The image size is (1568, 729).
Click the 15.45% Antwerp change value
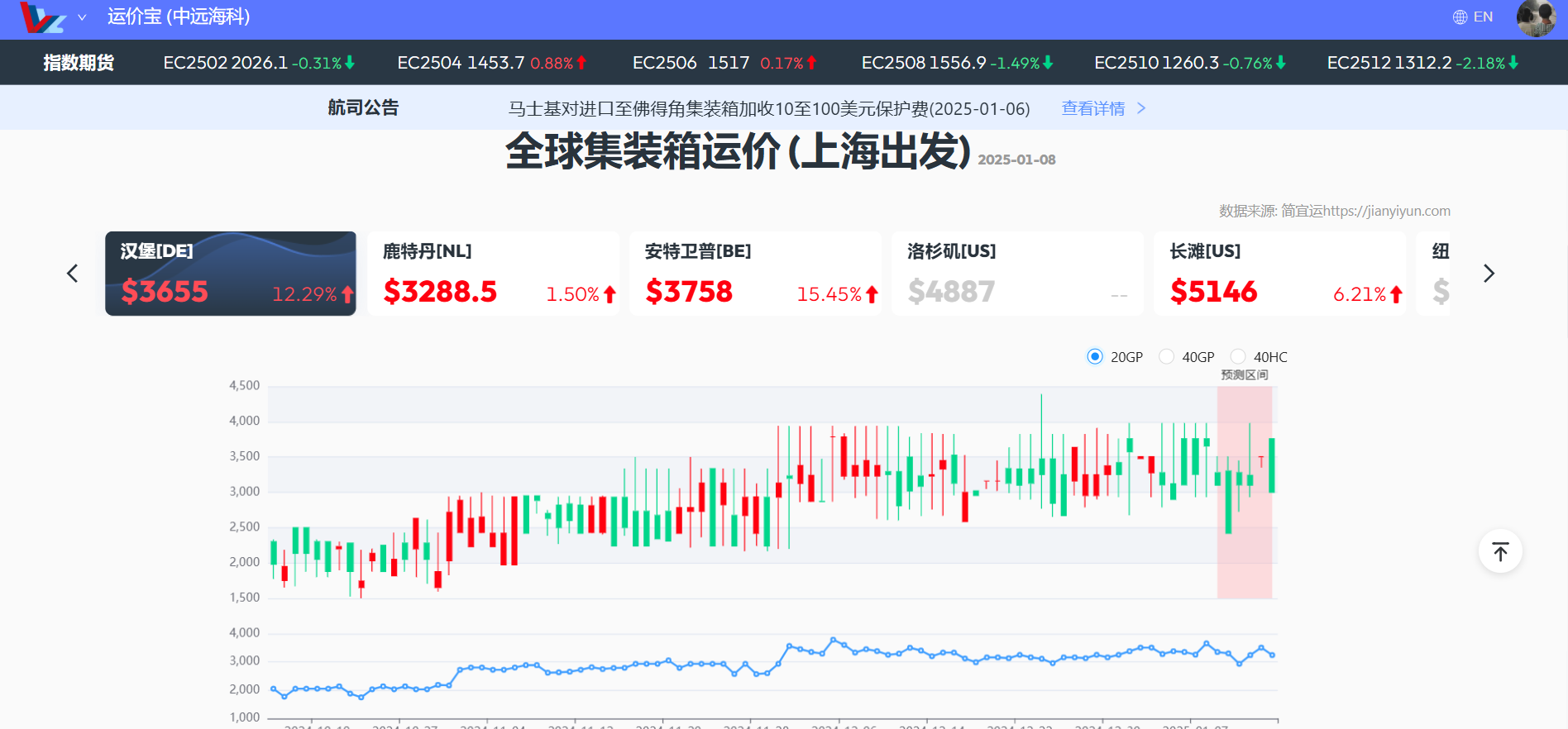(829, 294)
